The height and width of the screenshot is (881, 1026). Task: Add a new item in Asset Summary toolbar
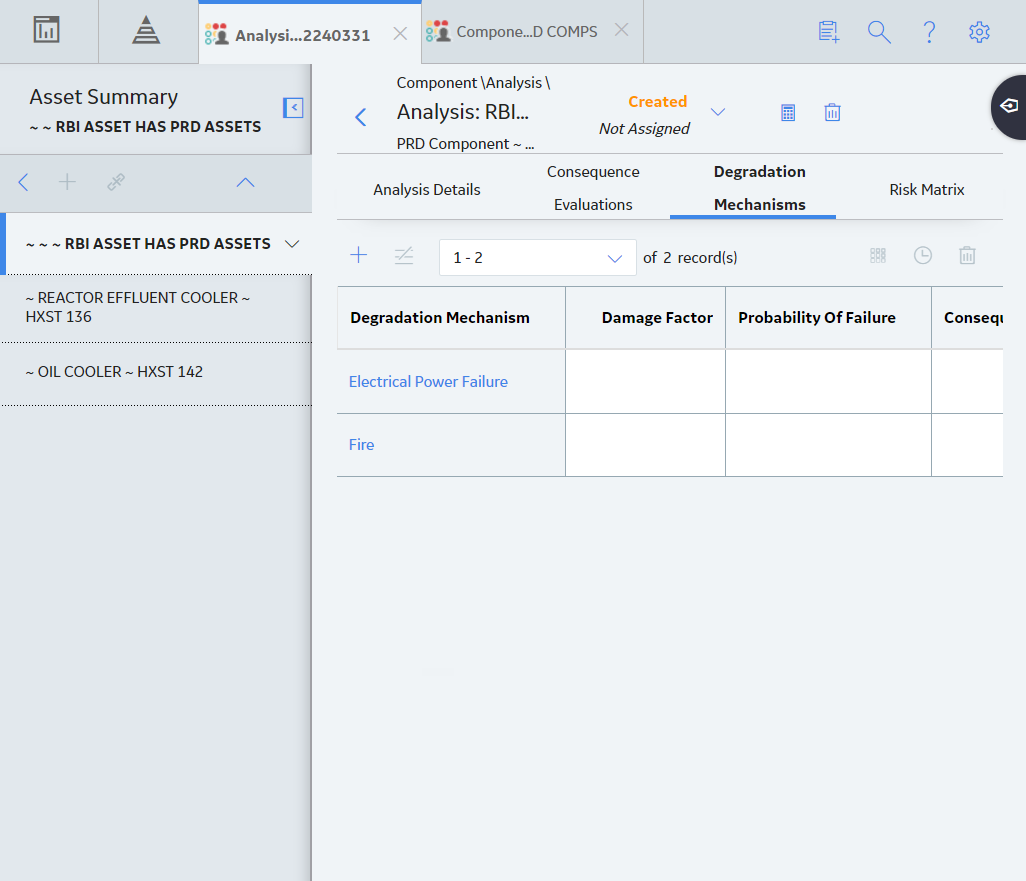pyautogui.click(x=67, y=182)
